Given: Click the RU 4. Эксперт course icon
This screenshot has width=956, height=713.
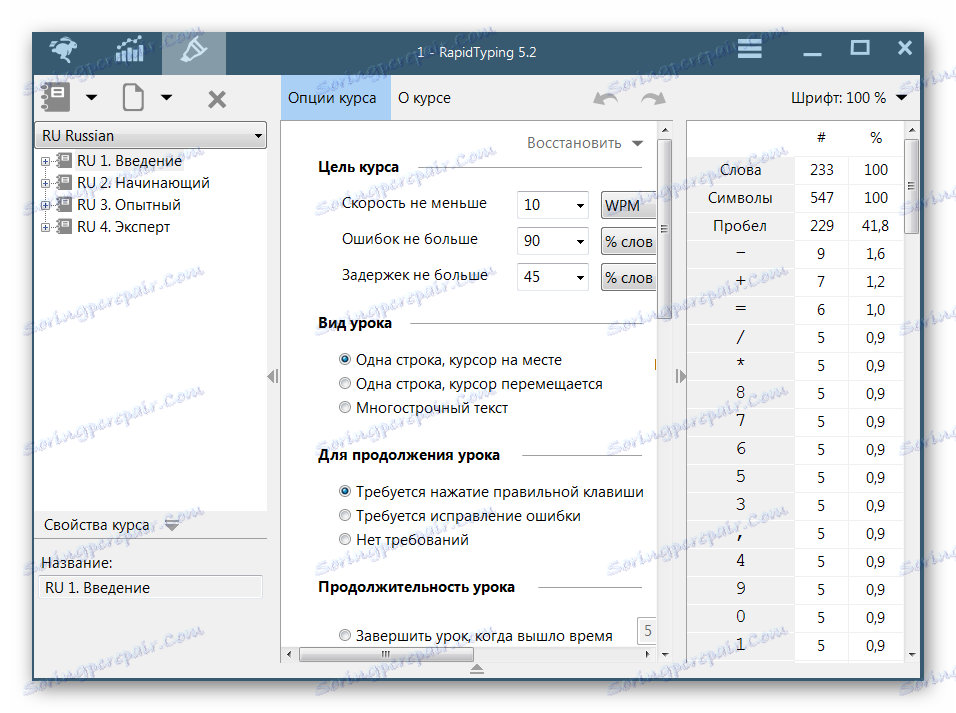Looking at the screenshot, I should point(64,227).
